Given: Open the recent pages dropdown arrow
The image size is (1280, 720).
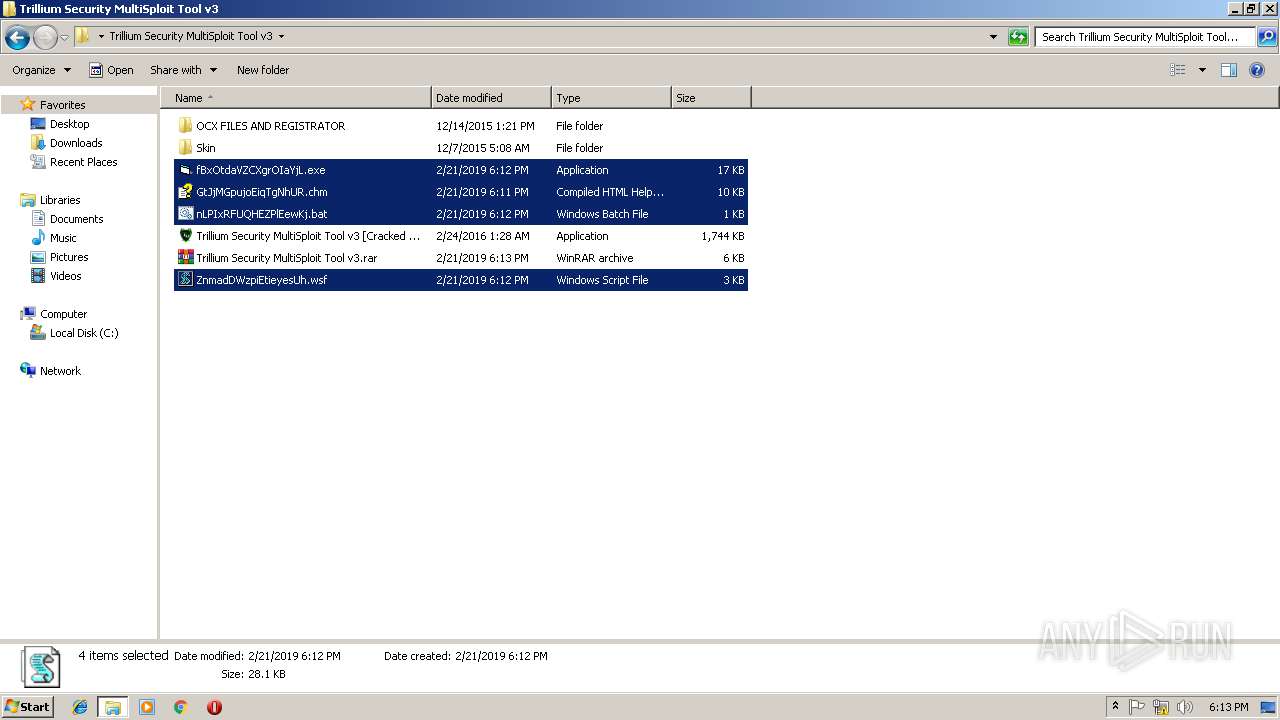Looking at the screenshot, I should click(65, 38).
